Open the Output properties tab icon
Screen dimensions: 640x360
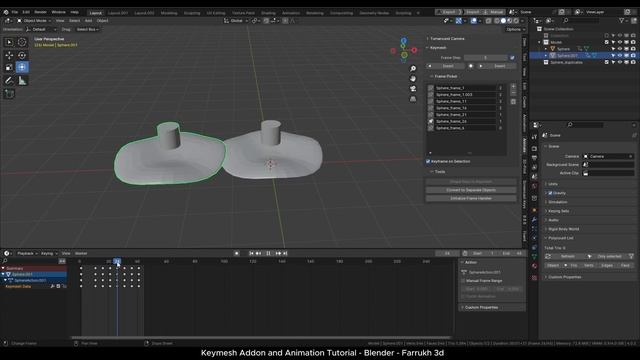534,158
